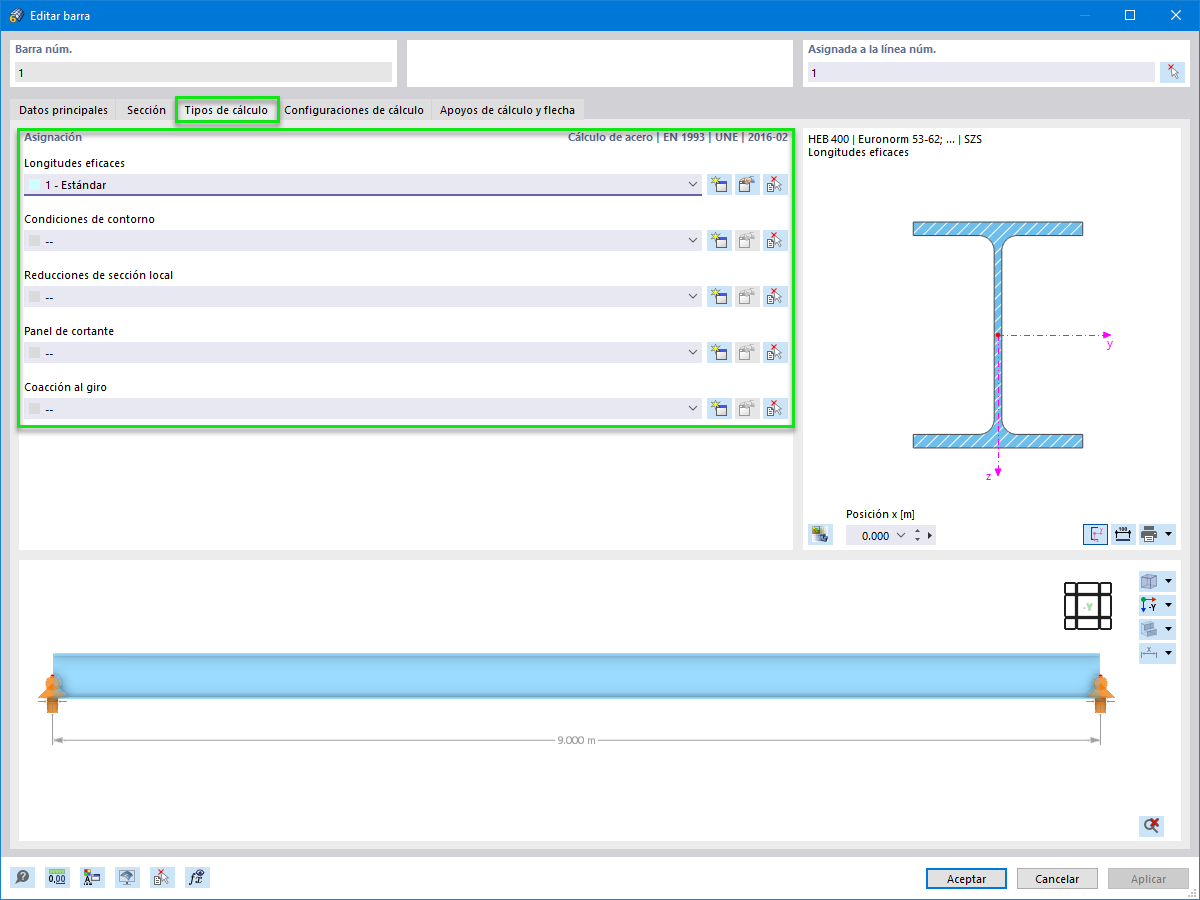
Task: Click the pick-and-delete icon in the Condiciones de contorno row
Action: pyautogui.click(x=775, y=240)
